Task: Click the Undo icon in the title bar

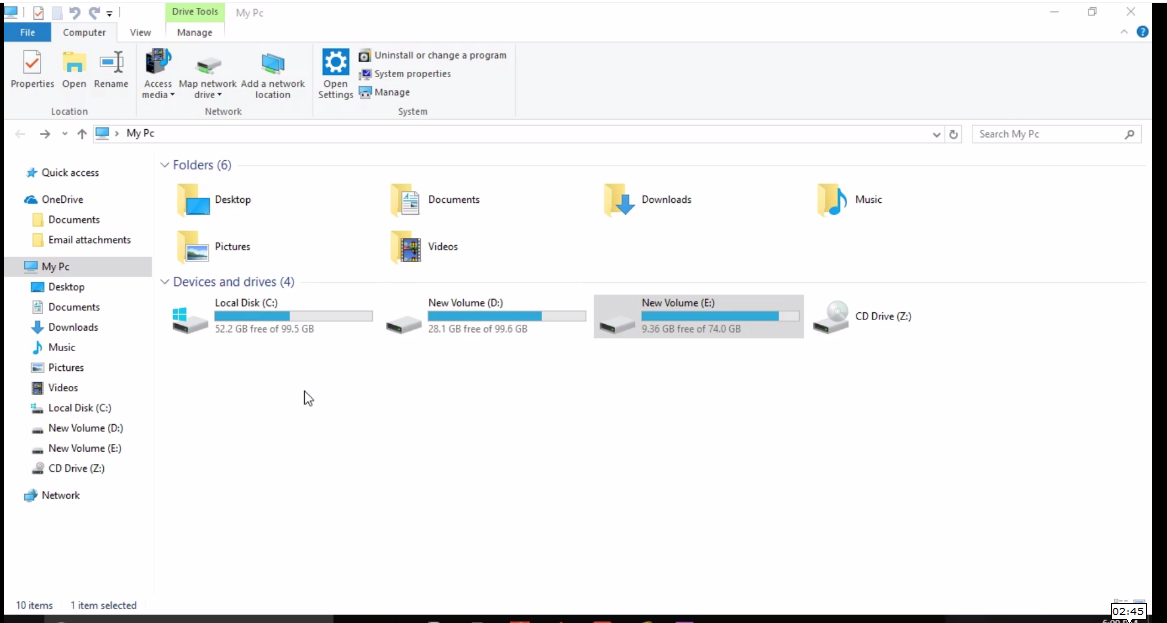Action: pyautogui.click(x=74, y=13)
